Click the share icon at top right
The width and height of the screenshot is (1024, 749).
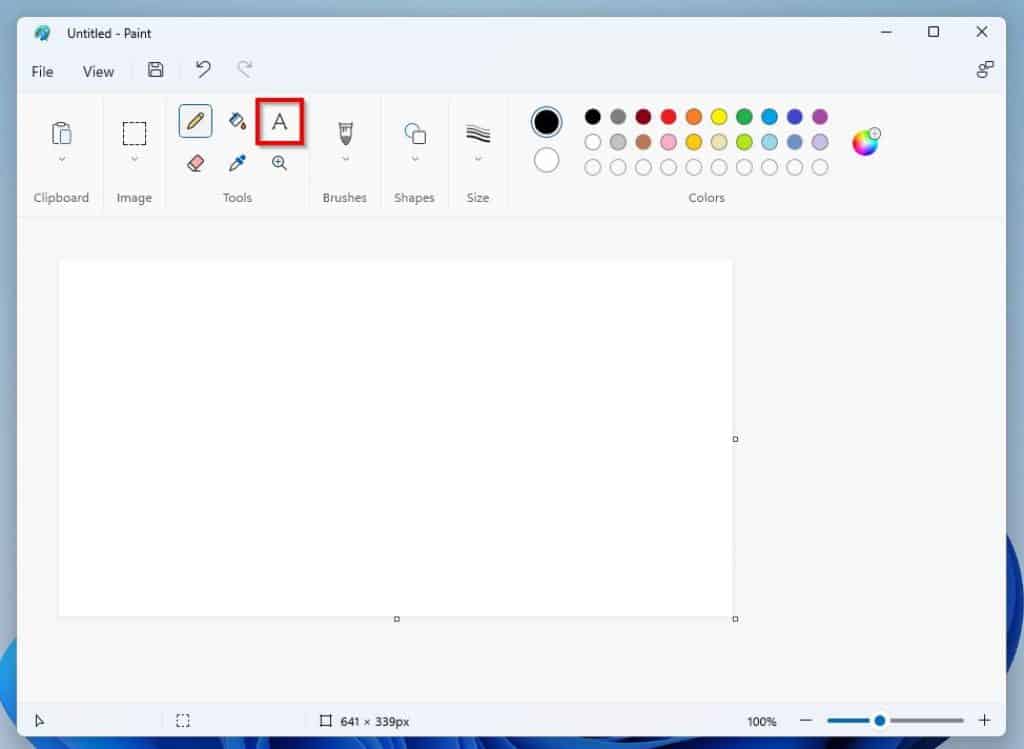click(985, 69)
